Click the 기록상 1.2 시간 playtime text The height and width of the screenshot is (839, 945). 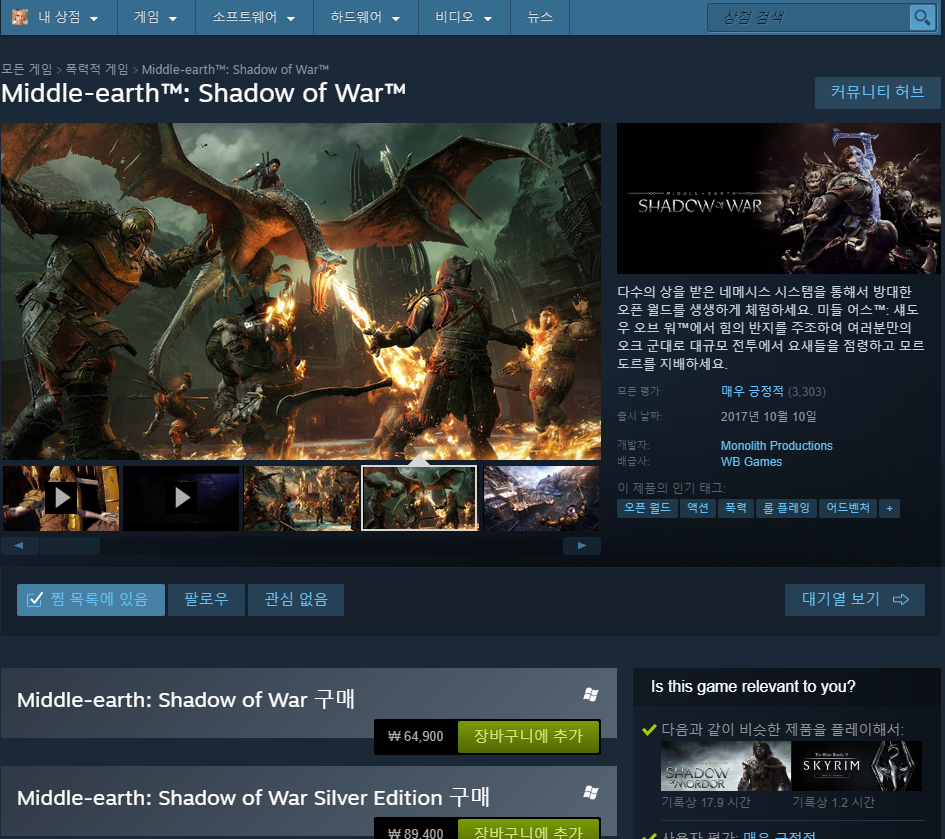pyautogui.click(x=833, y=802)
